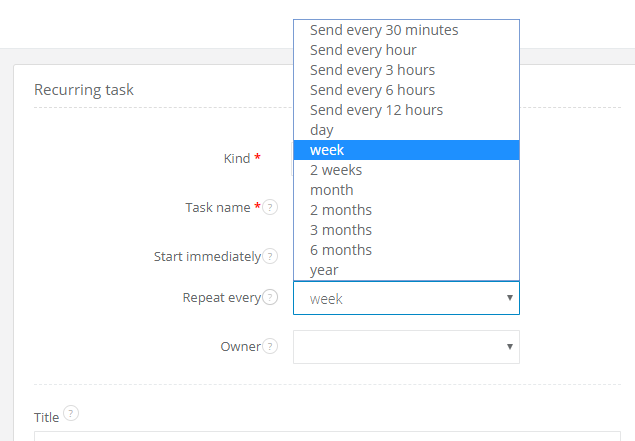Pick 'Send every 3 hours' option
Viewport: 635px width, 441px height.
[372, 70]
